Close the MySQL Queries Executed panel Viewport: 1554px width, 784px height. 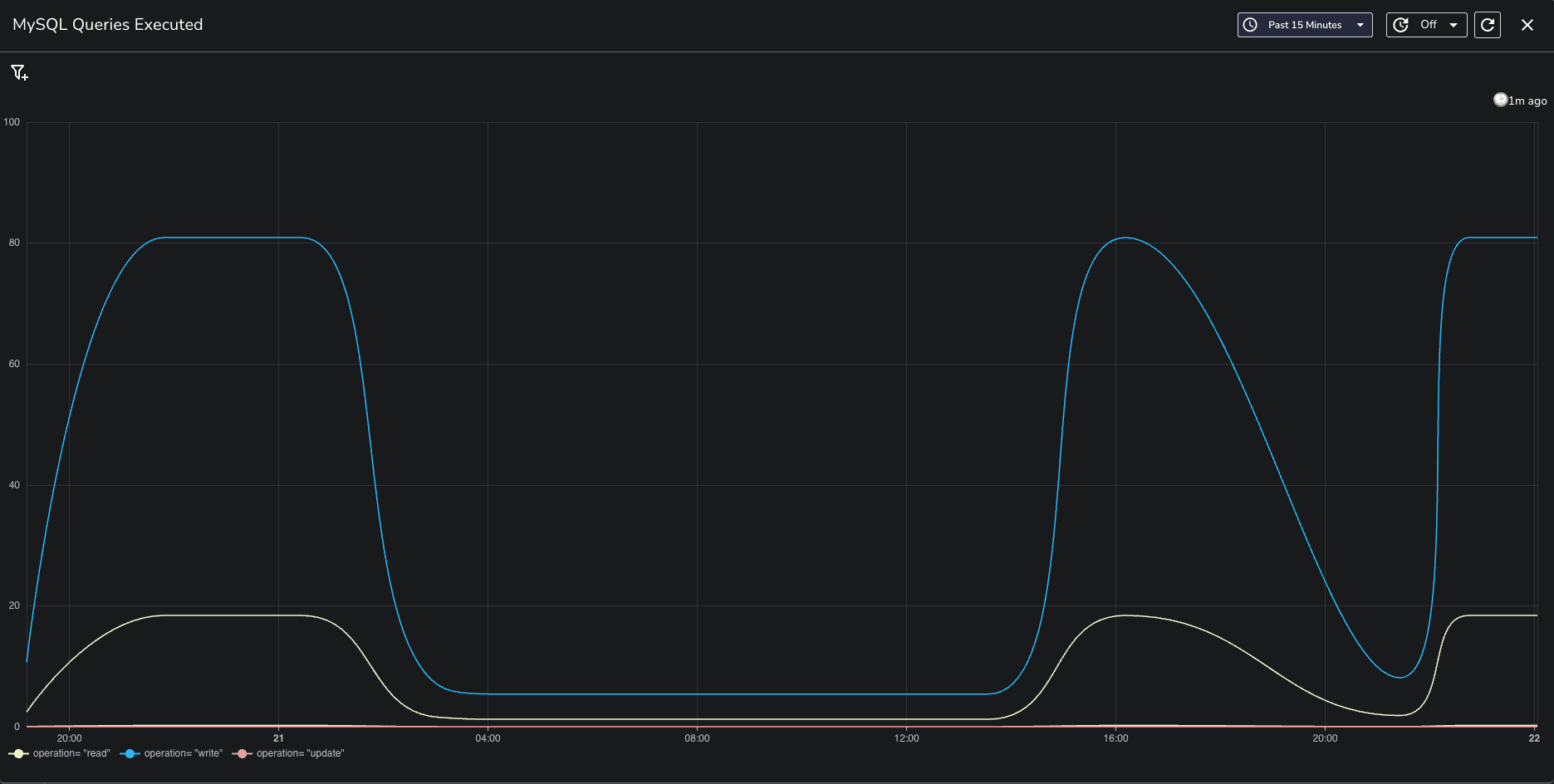pyautogui.click(x=1527, y=25)
